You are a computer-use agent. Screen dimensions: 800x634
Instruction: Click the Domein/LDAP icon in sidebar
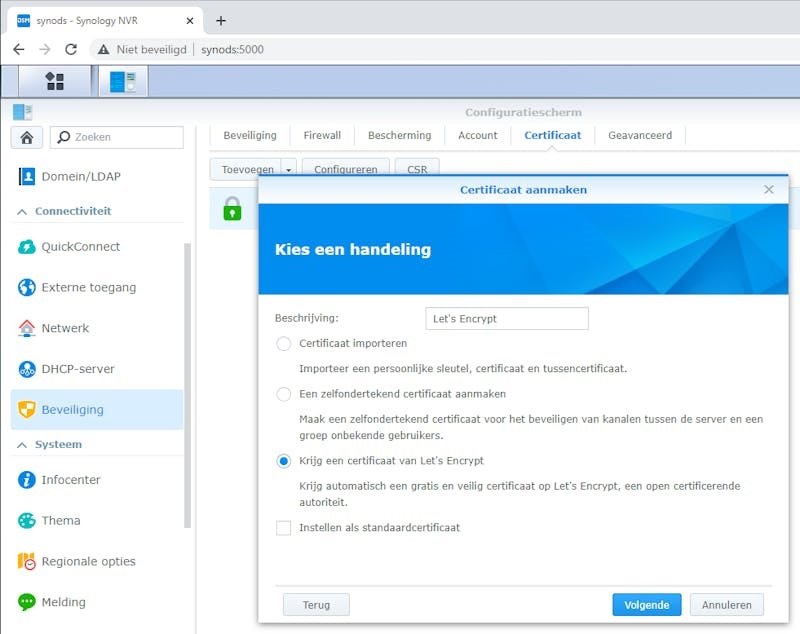pos(27,176)
